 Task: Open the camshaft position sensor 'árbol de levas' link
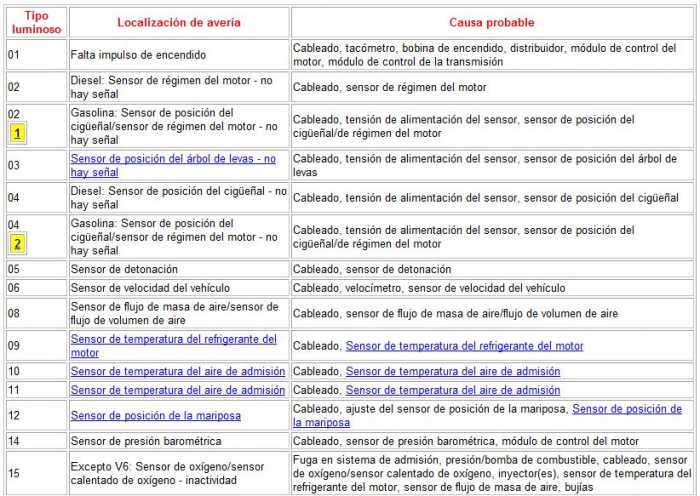click(172, 159)
